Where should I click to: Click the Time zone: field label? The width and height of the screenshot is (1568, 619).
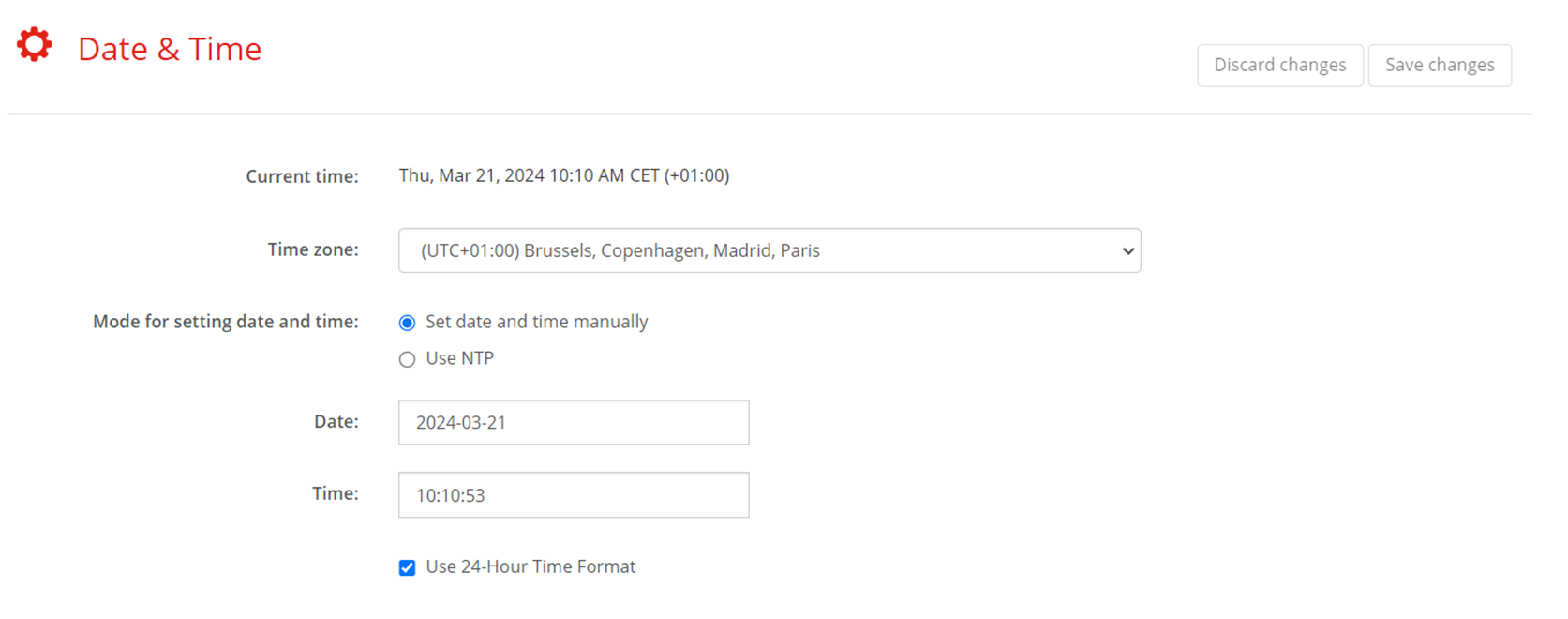(x=313, y=249)
